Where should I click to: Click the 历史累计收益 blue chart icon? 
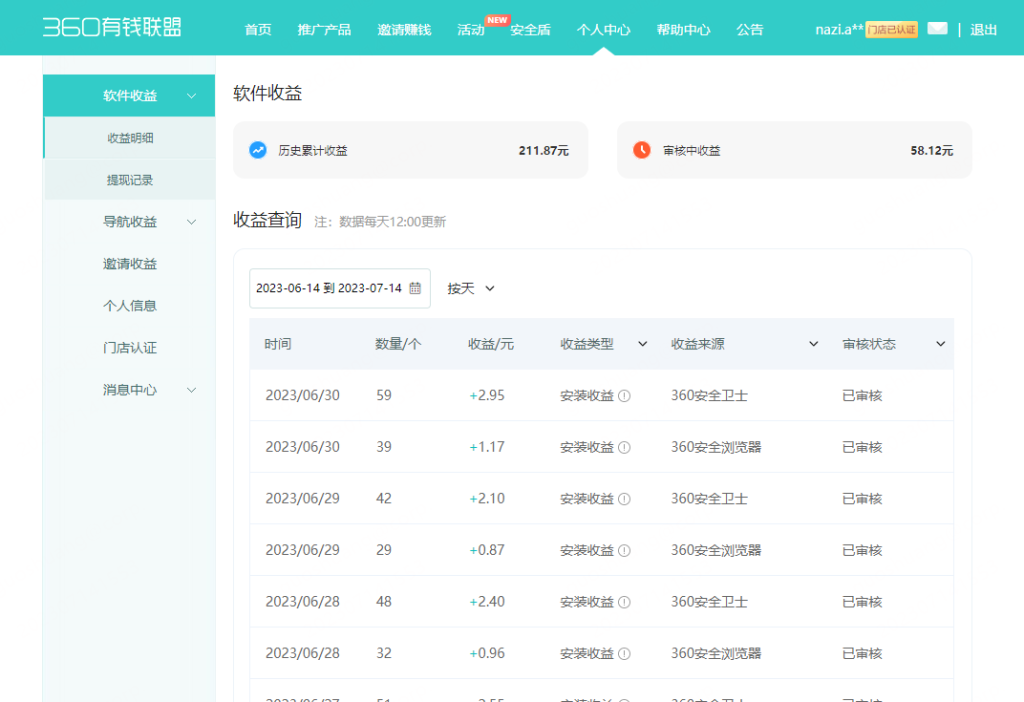pos(258,150)
